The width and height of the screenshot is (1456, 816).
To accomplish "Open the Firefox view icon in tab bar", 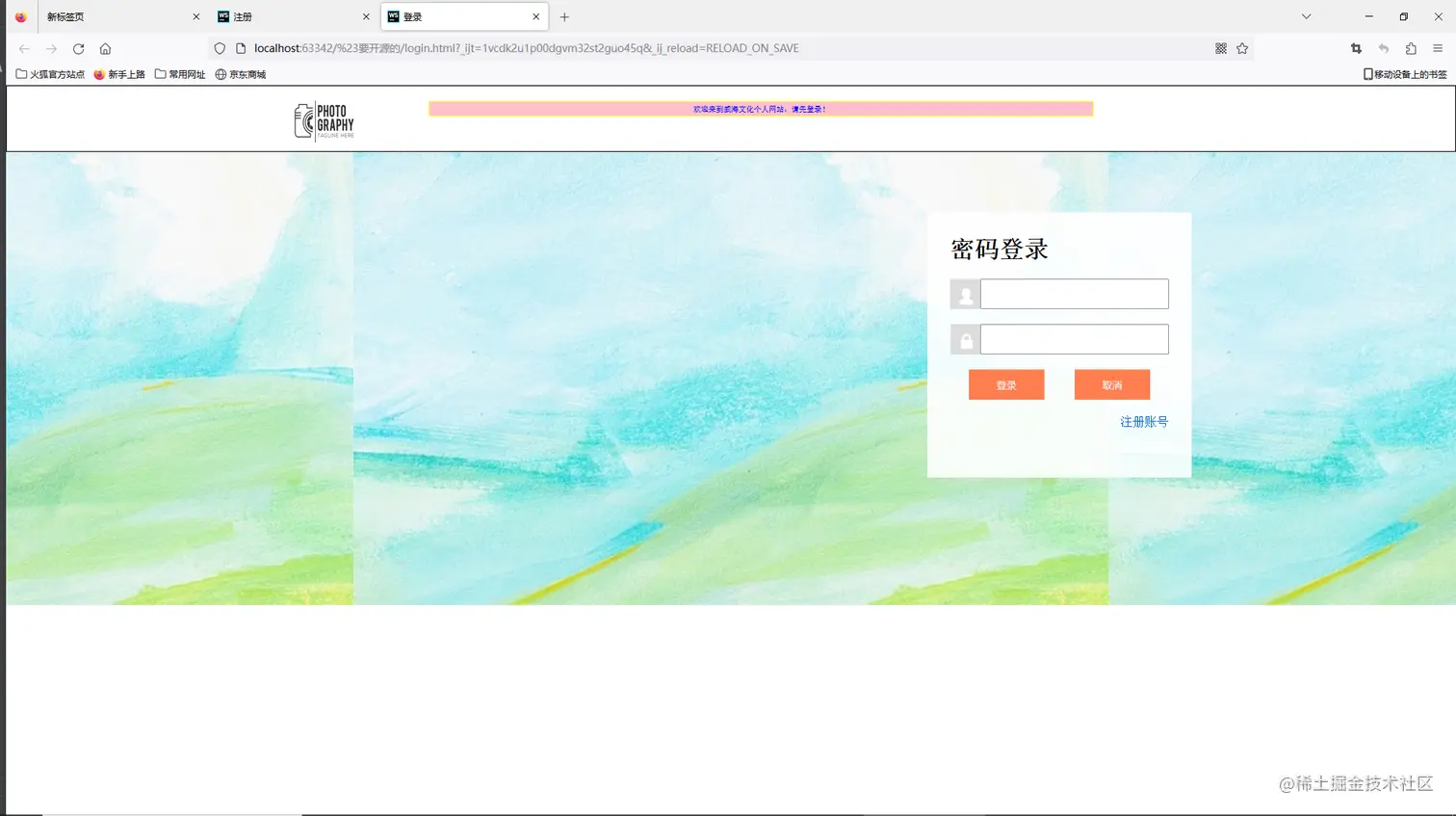I will point(20,16).
